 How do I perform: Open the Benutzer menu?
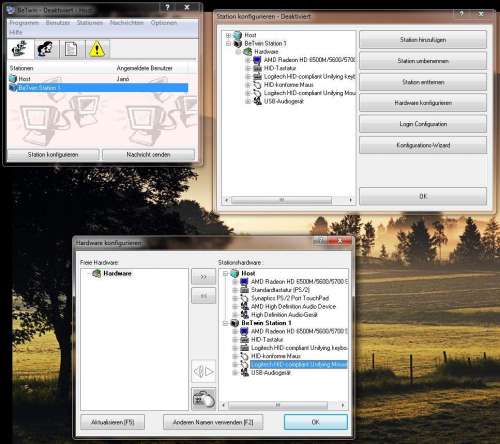[x=58, y=23]
